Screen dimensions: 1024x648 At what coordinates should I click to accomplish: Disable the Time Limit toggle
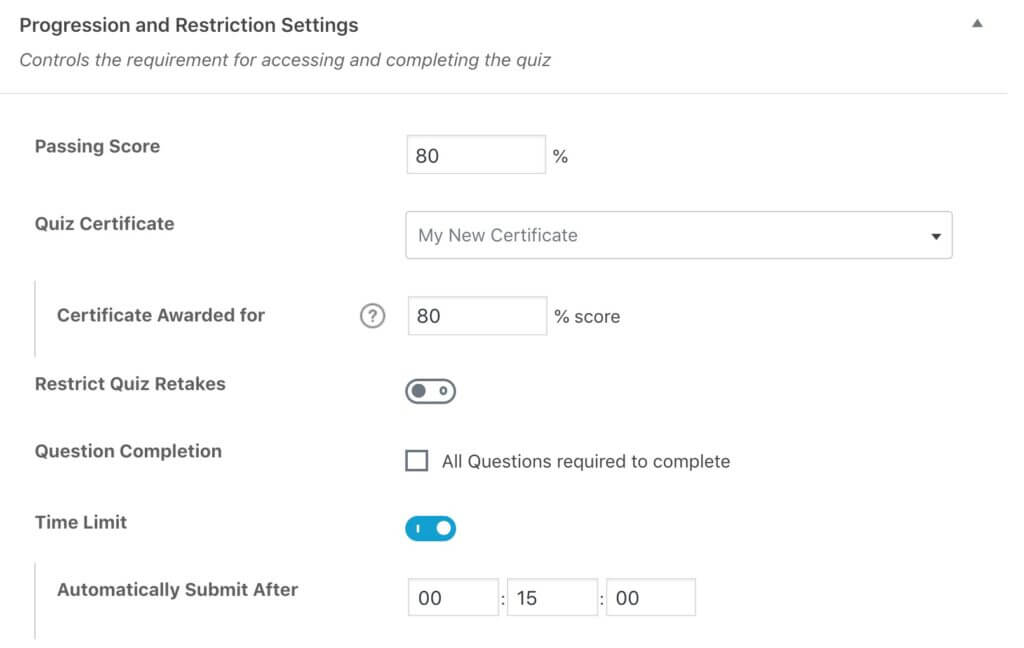pyautogui.click(x=430, y=528)
